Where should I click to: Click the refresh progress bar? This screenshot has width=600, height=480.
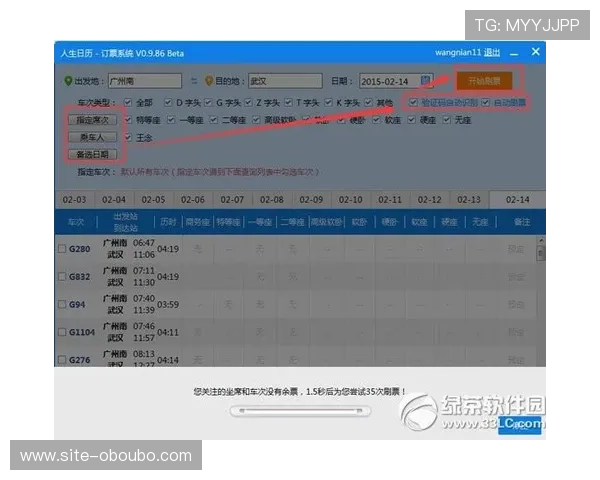[x=300, y=411]
